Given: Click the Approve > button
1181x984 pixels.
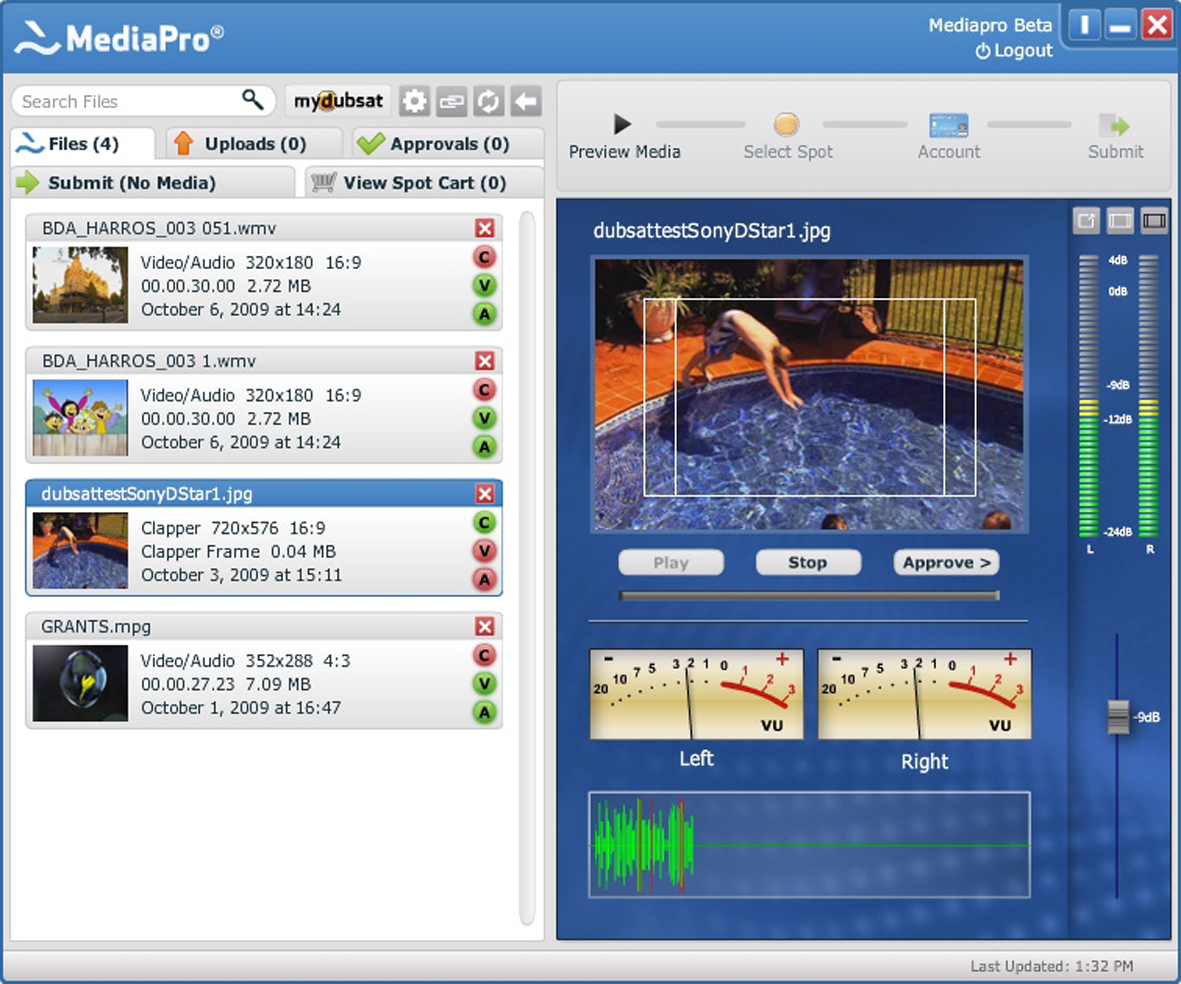Looking at the screenshot, I should (947, 562).
